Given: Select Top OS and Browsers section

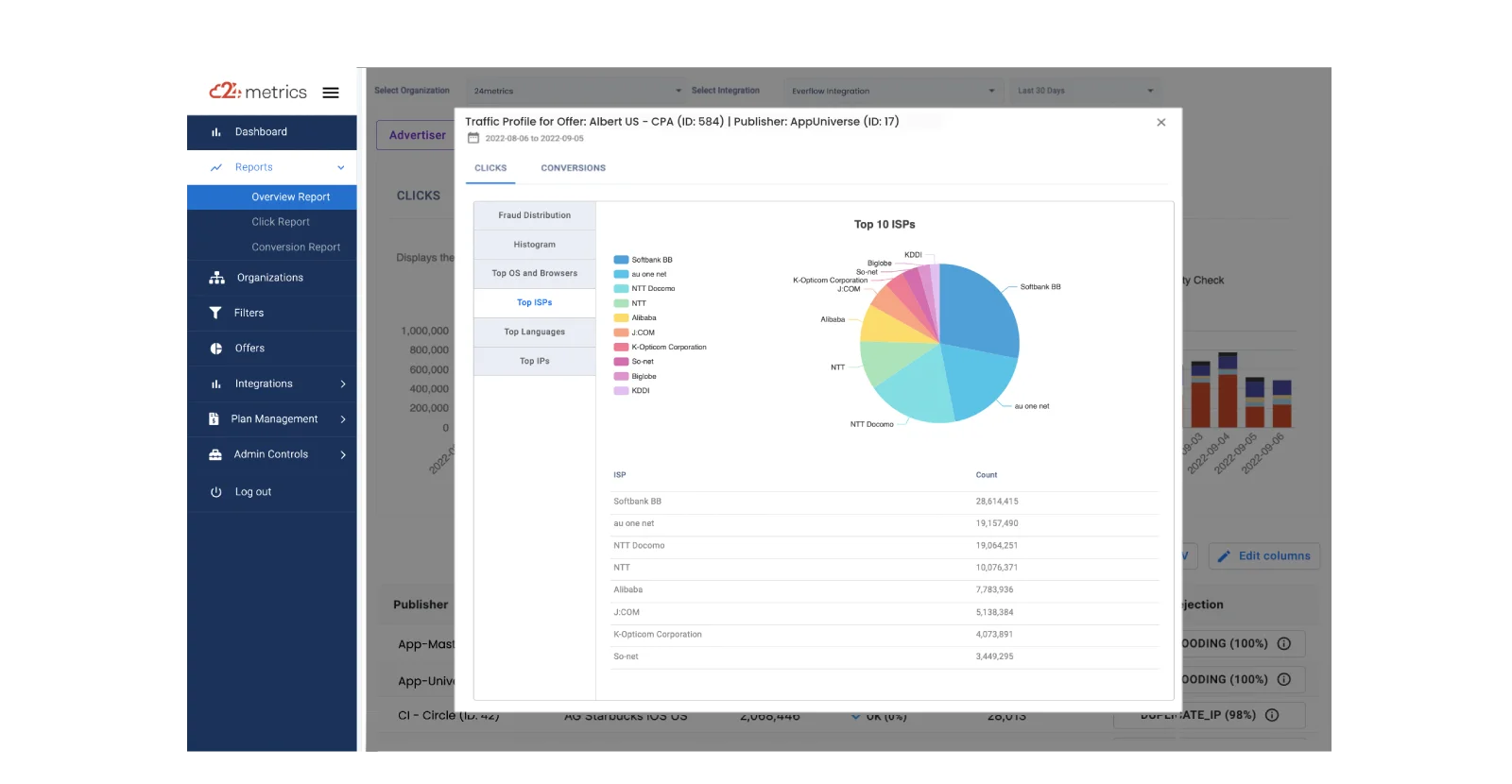Looking at the screenshot, I should [535, 274].
